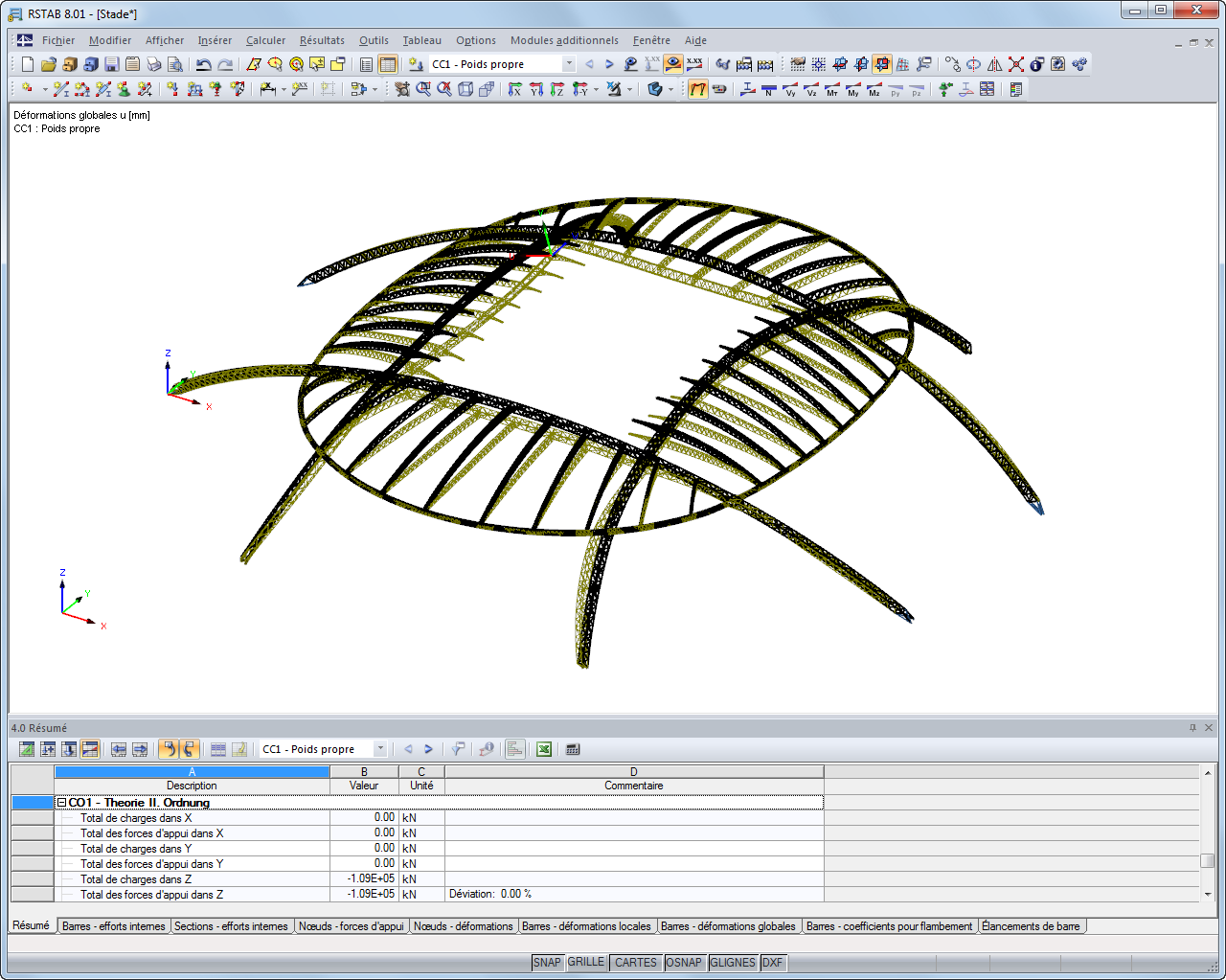Show torsional moment MT diagram
This screenshot has height=980, width=1226.
click(x=831, y=89)
